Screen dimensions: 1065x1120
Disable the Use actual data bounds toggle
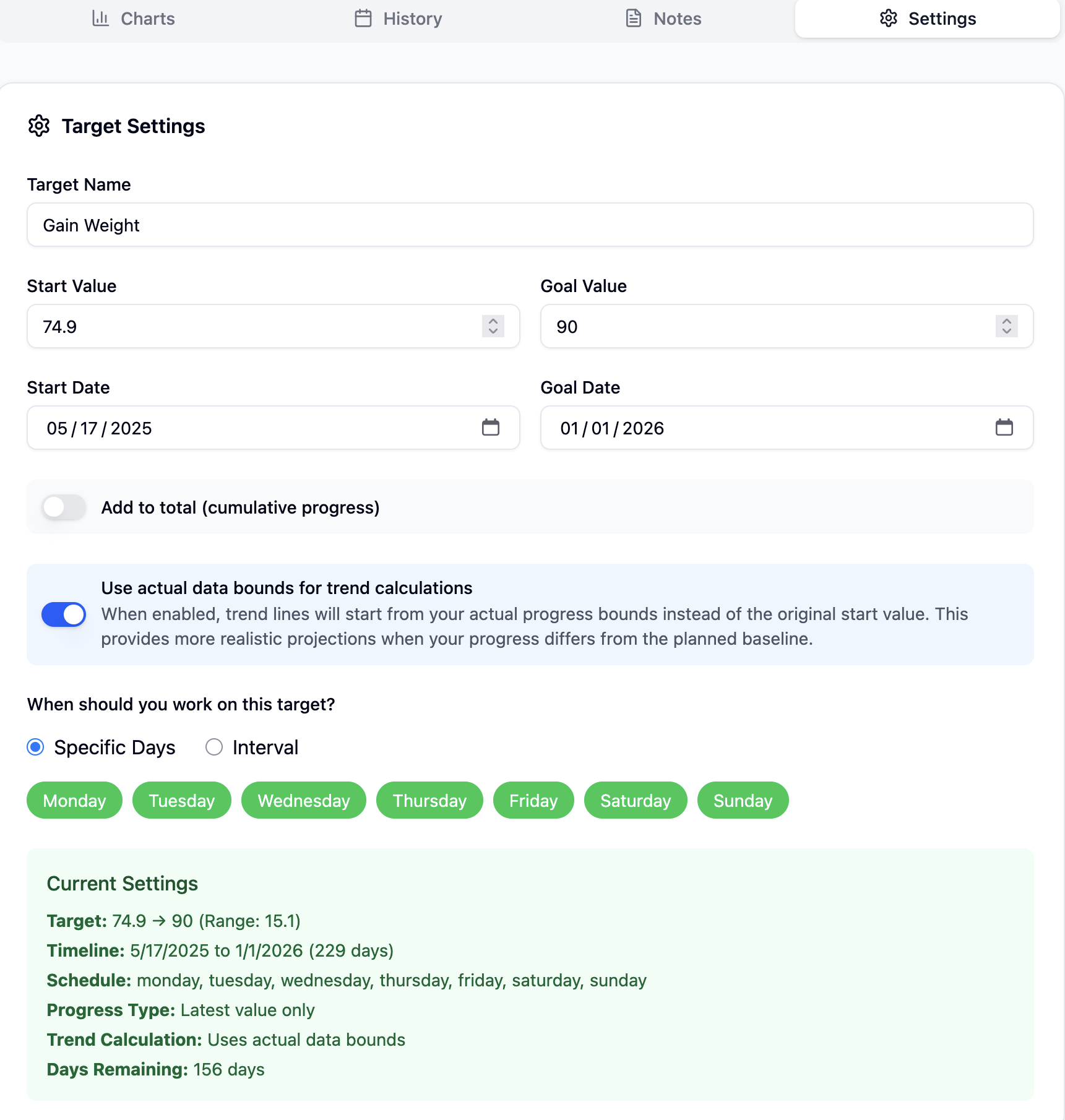(x=63, y=614)
